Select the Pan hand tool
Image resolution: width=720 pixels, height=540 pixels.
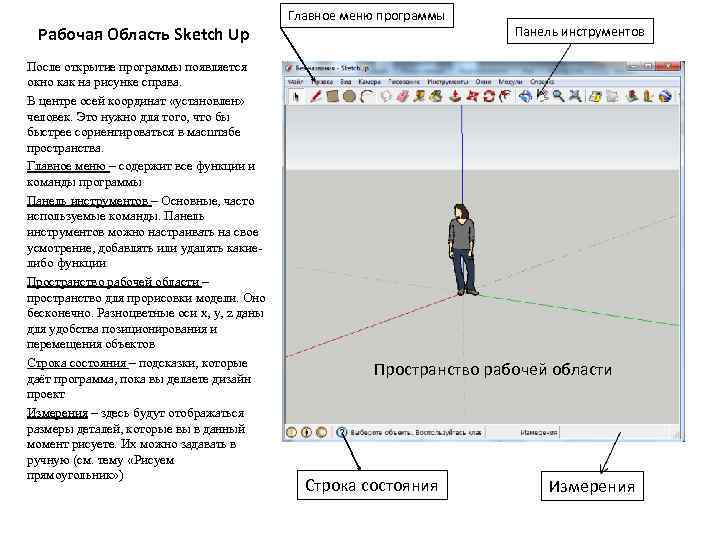point(542,96)
